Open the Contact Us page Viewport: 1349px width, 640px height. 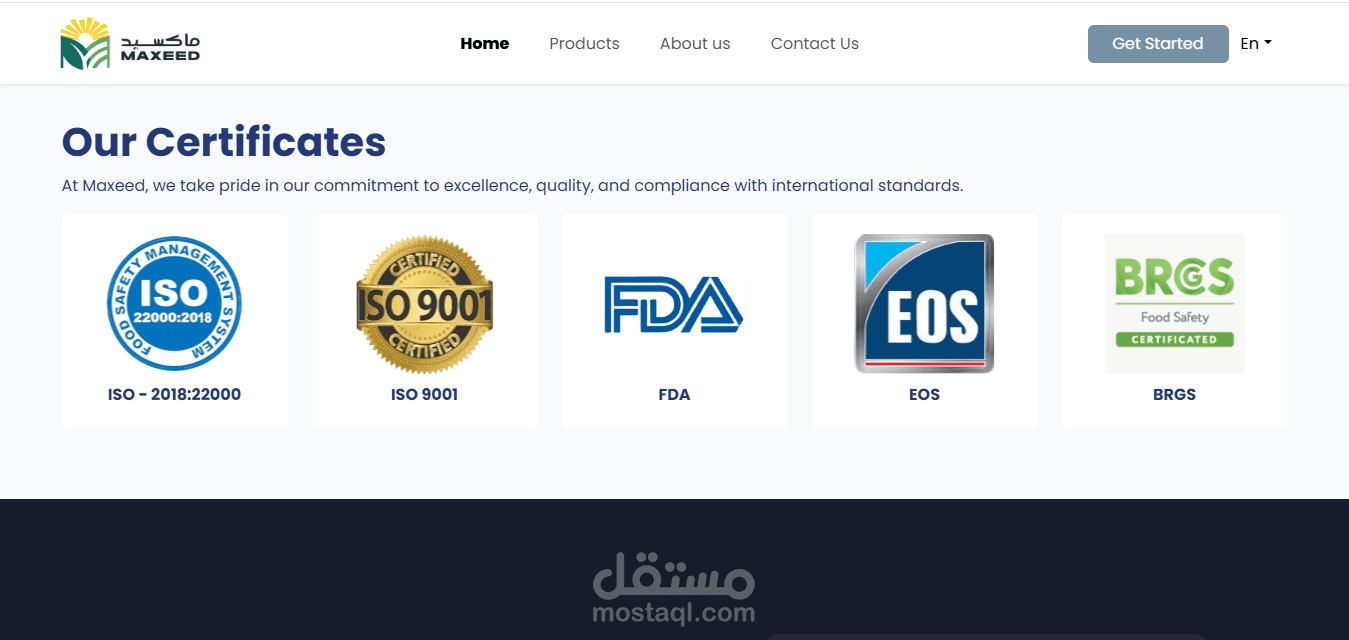tap(815, 44)
